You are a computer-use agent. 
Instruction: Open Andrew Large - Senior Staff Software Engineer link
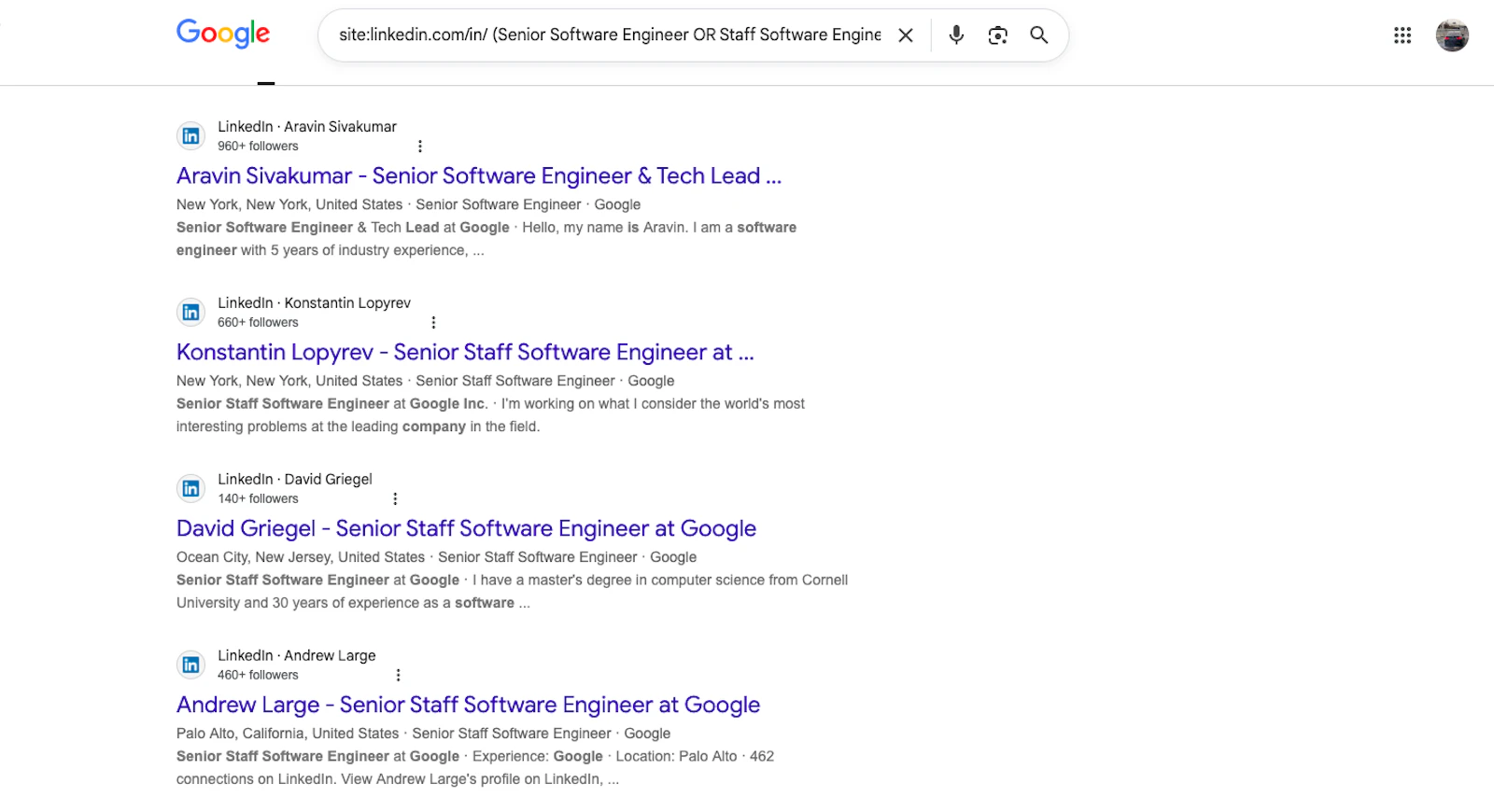pos(468,706)
